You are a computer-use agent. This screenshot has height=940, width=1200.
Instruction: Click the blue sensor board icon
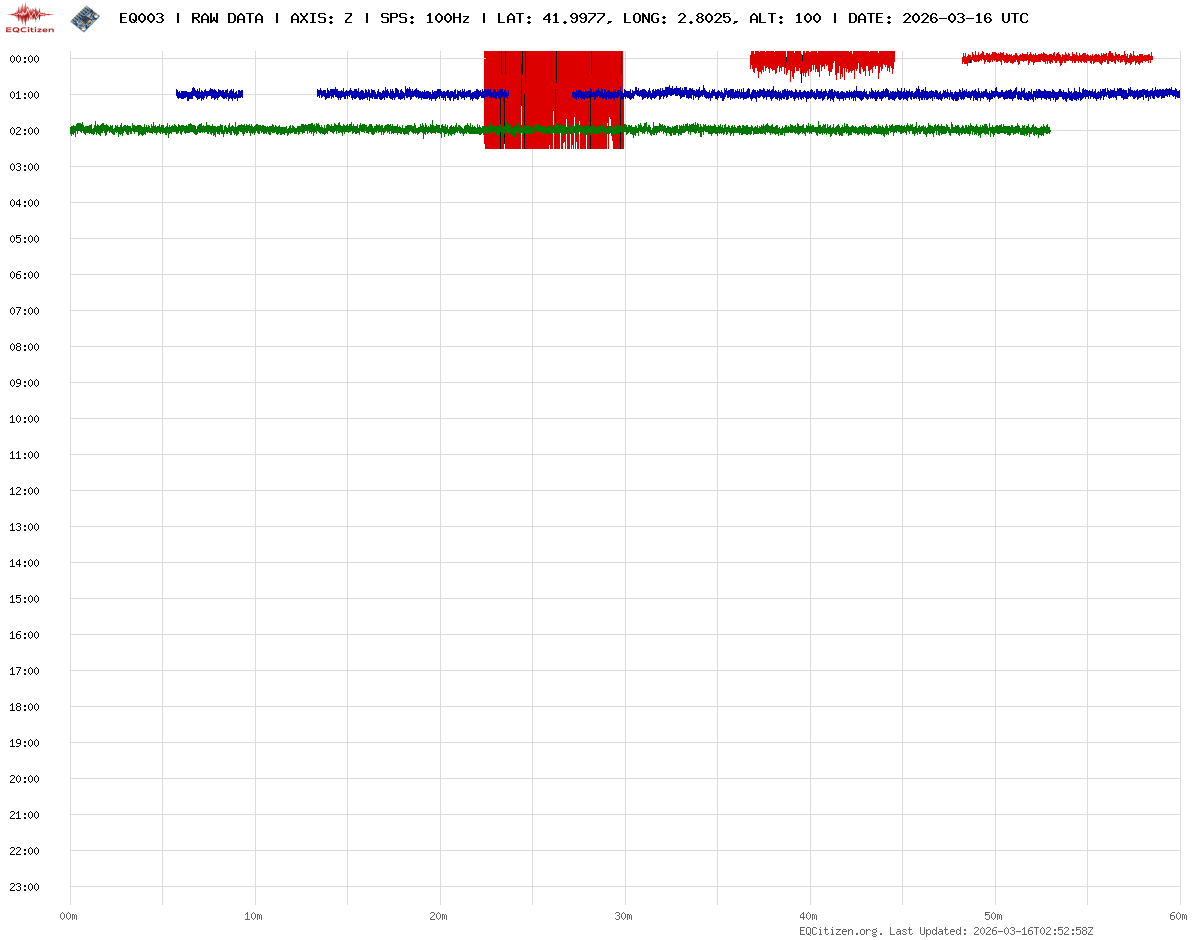(x=85, y=17)
